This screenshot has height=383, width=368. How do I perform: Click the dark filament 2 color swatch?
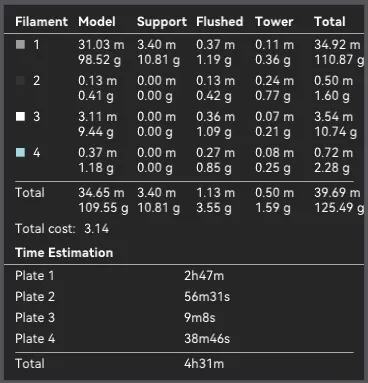coord(20,80)
